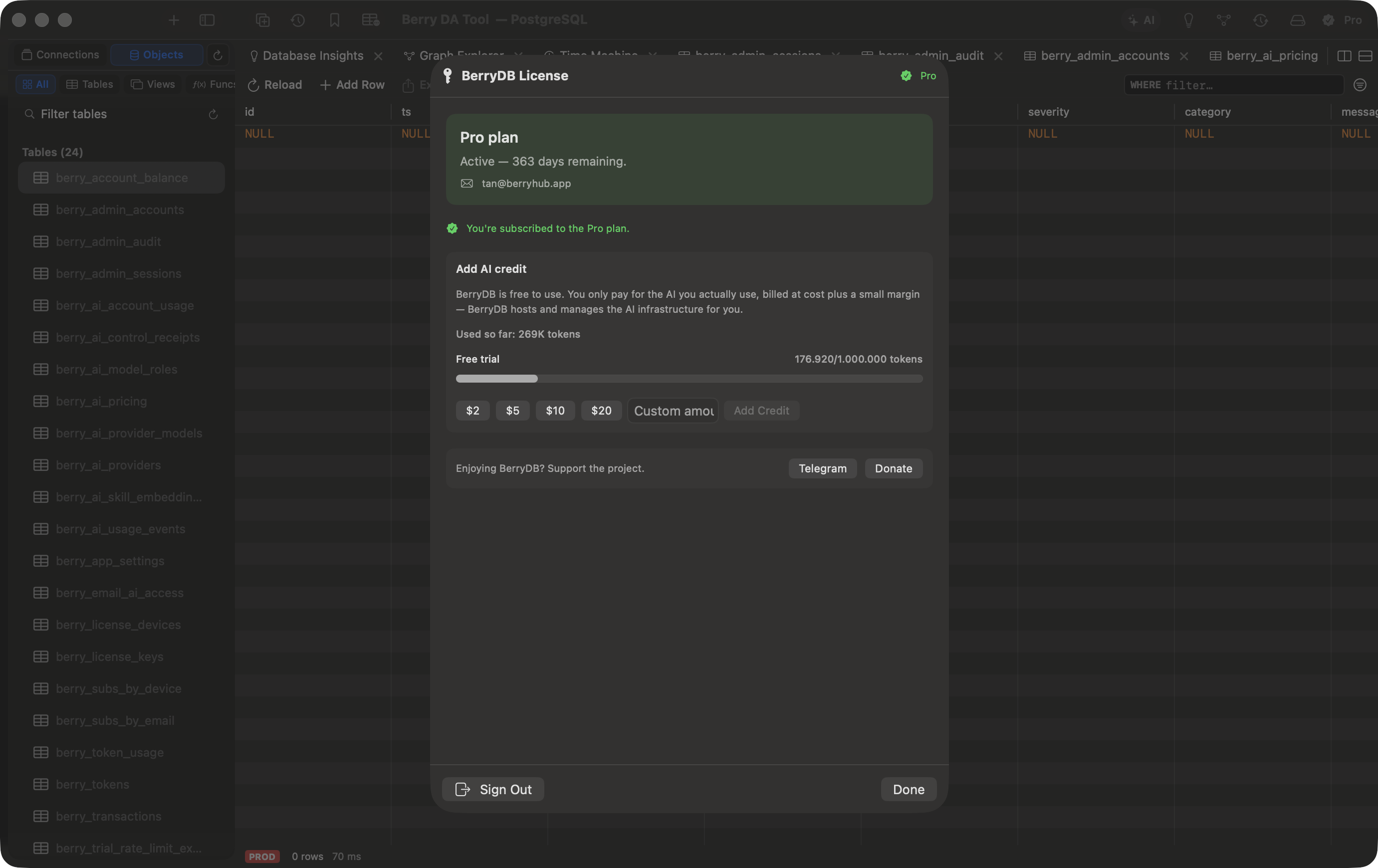Select the Objects sidebar tab
1378x868 pixels.
156,54
